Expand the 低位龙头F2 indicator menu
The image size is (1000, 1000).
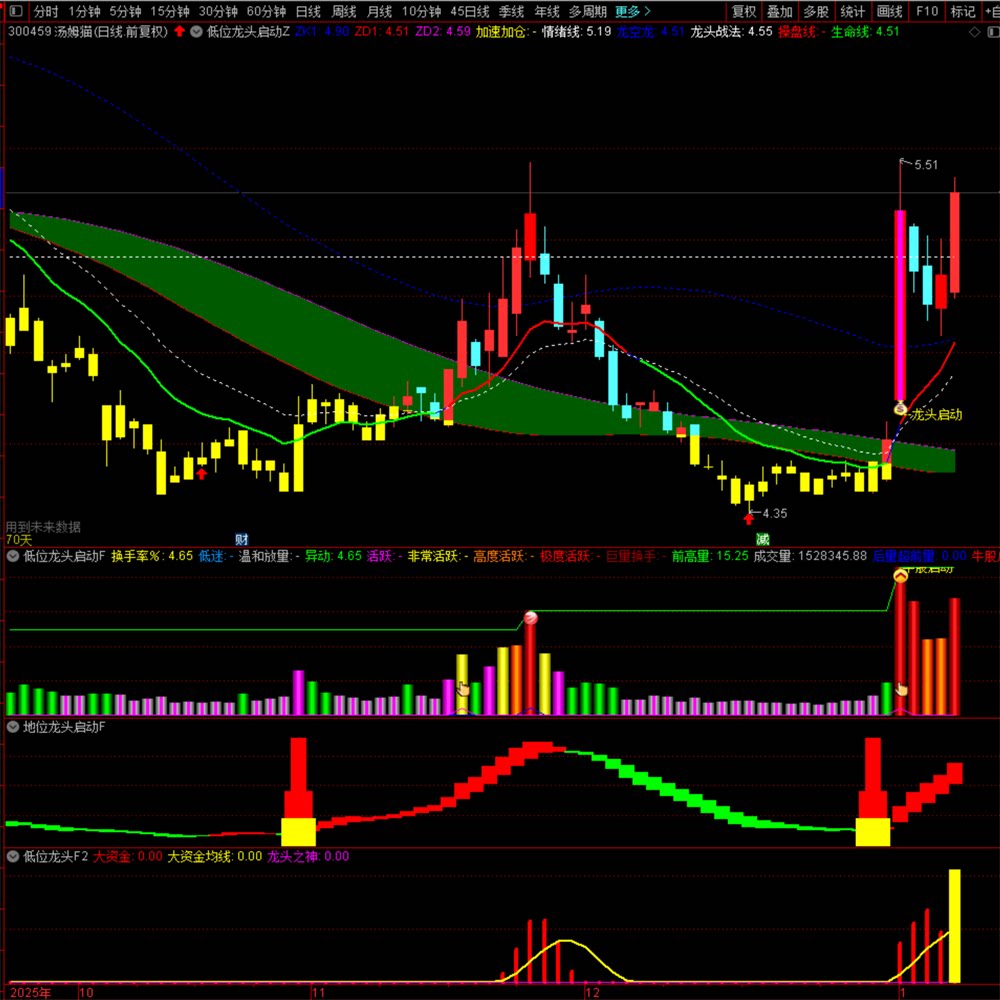pyautogui.click(x=13, y=856)
